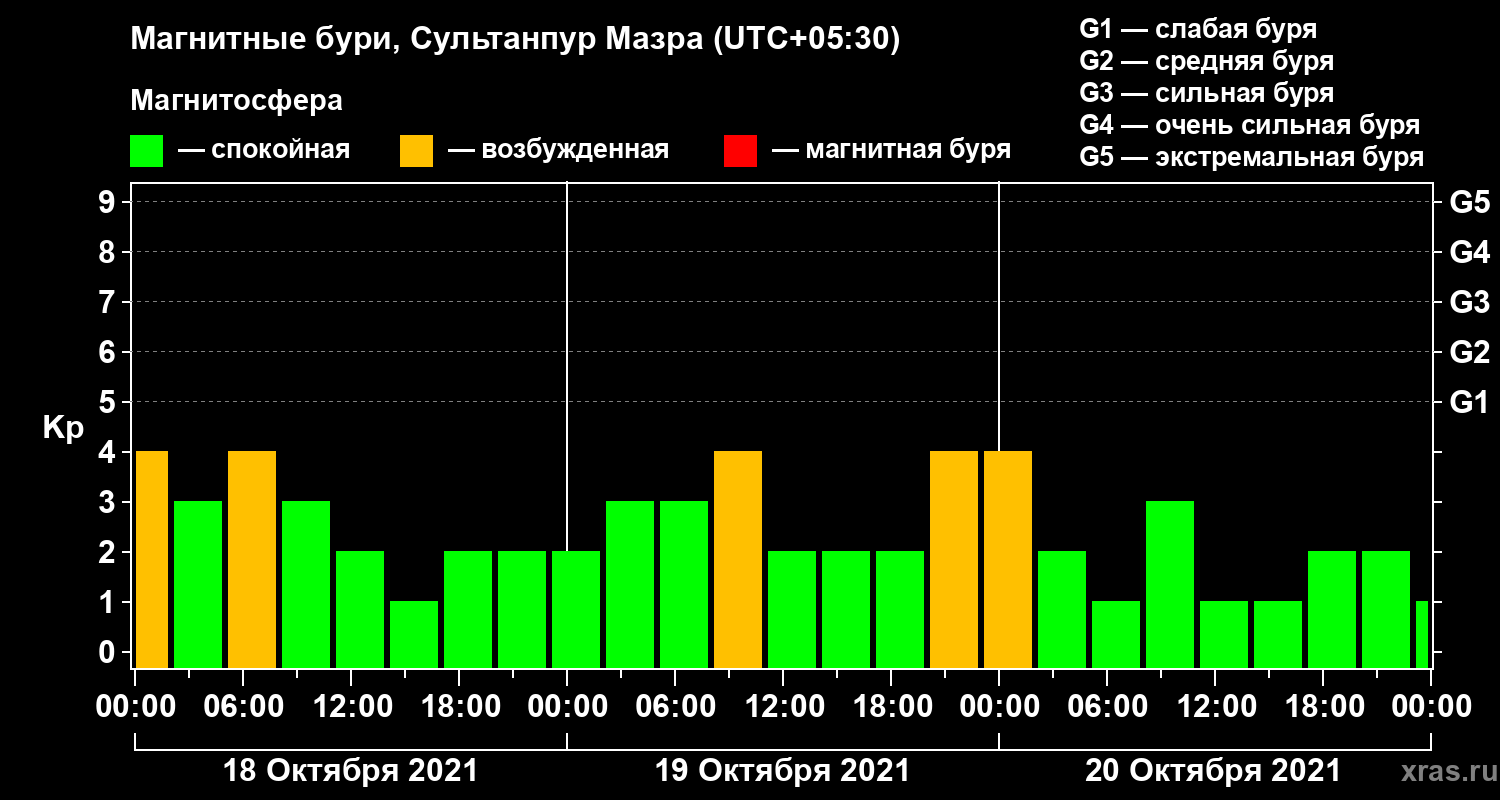Click the 'Kp' axis title

(63, 428)
